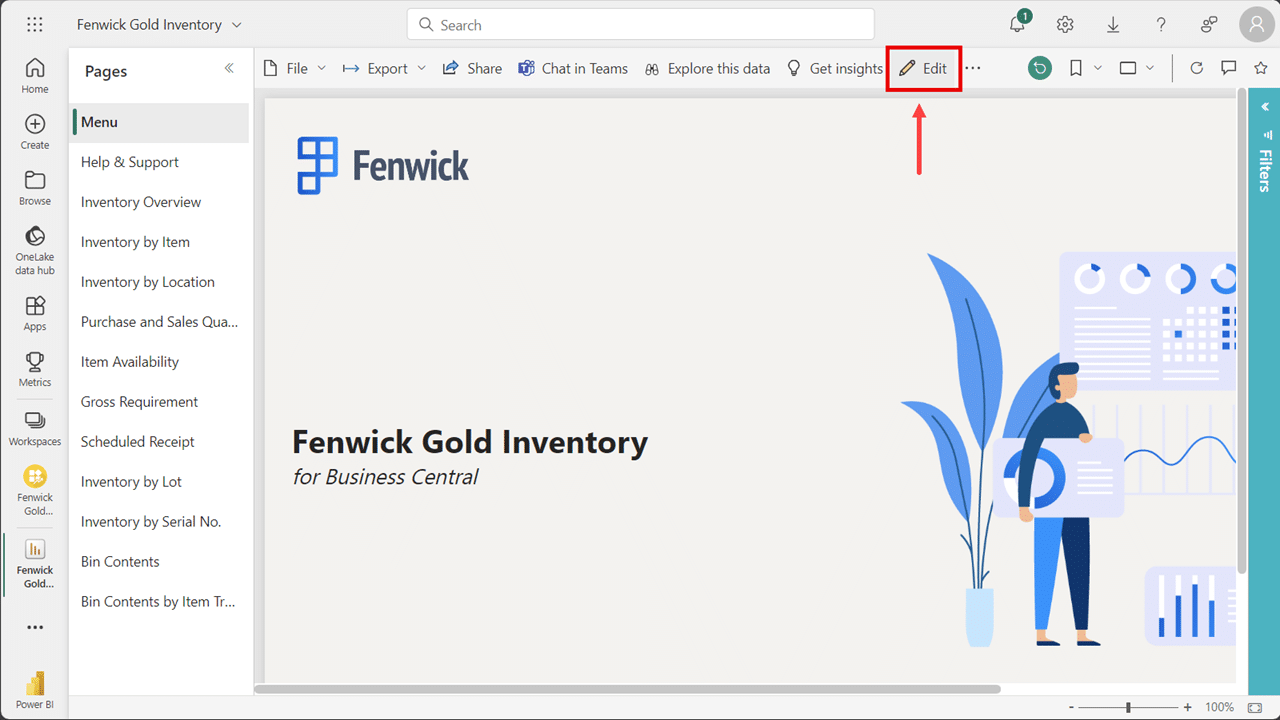Open Apps in the navigation rail

click(35, 314)
